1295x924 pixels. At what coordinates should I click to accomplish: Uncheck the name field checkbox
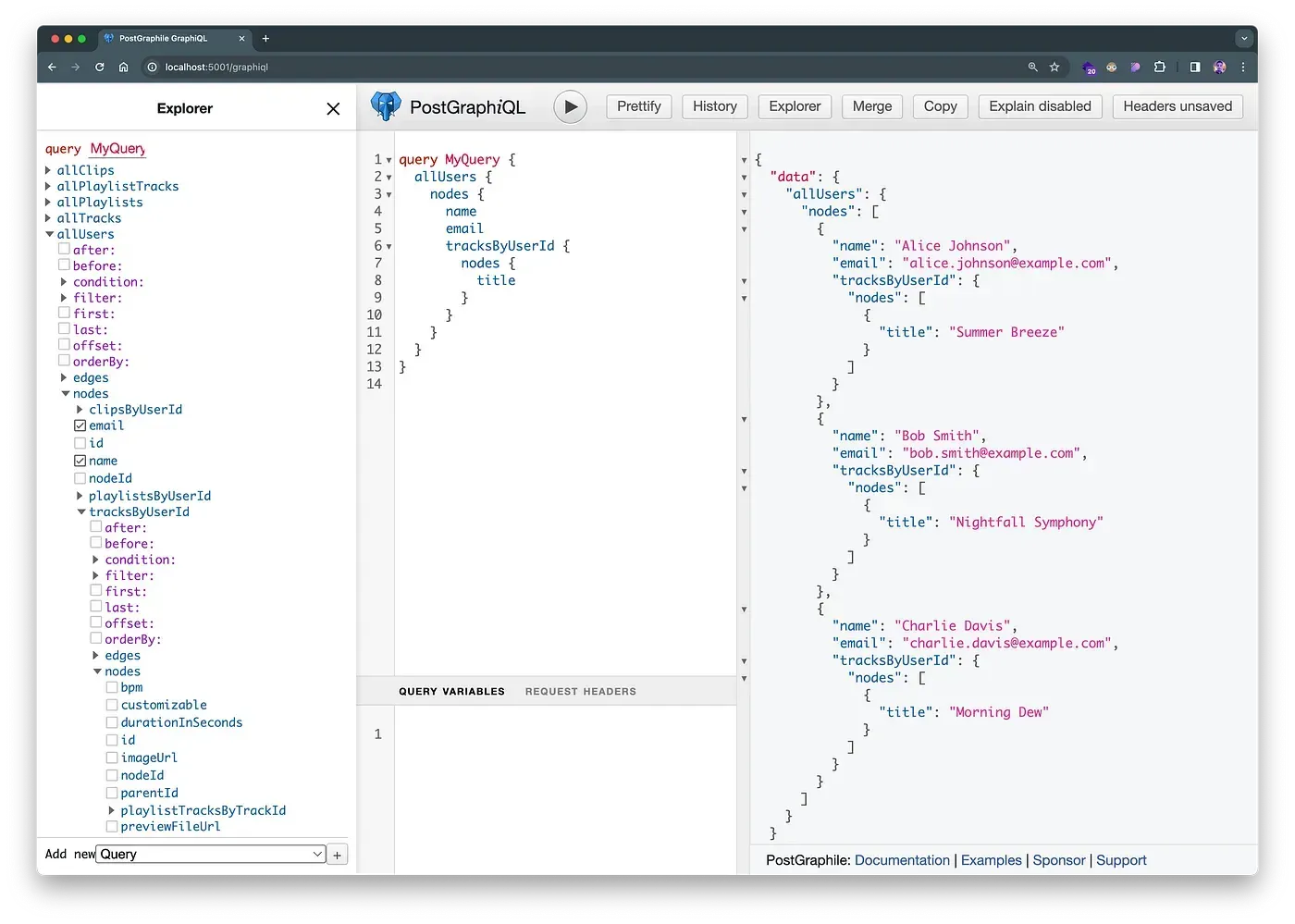(80, 462)
